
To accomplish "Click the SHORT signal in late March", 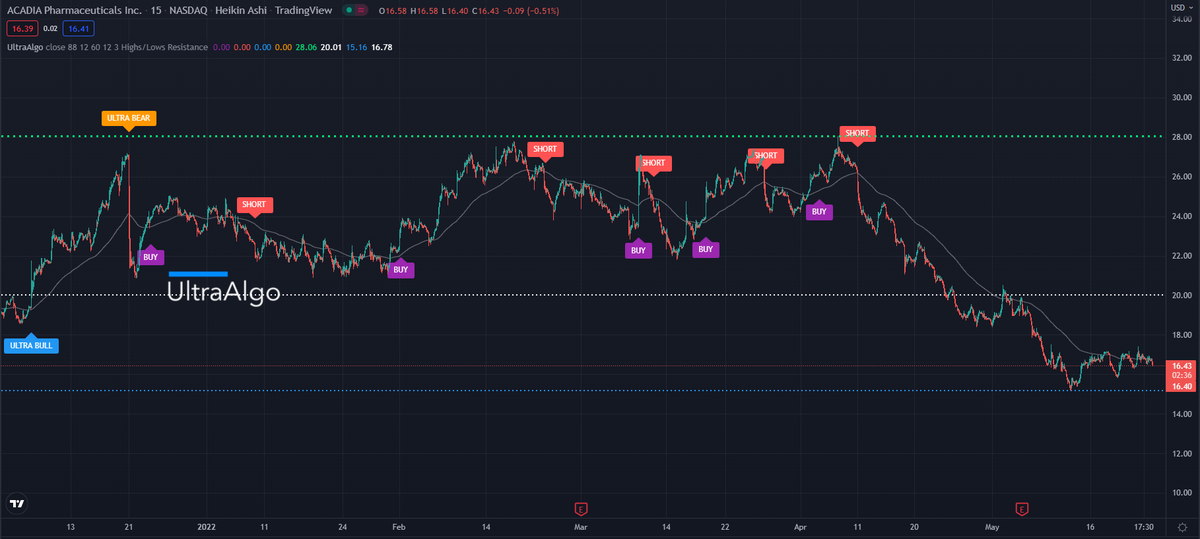I will pos(766,156).
